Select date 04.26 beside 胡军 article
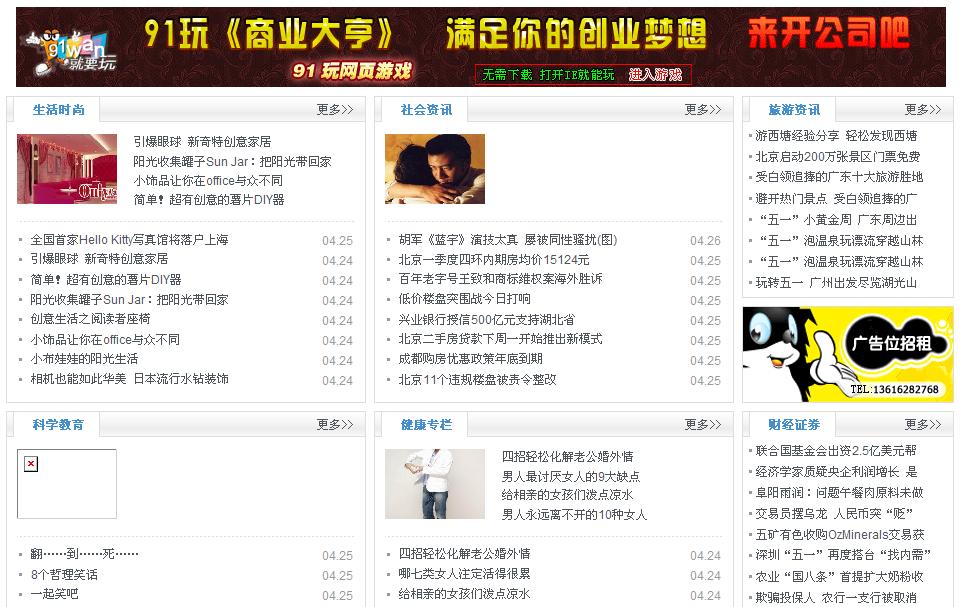970x607 pixels. pos(705,241)
